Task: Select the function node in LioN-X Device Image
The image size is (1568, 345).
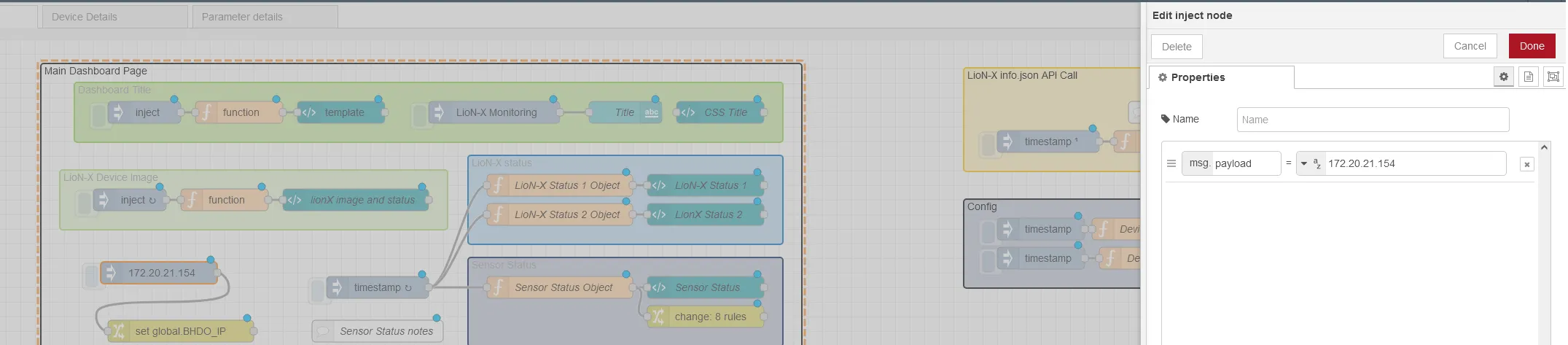Action: click(x=225, y=200)
